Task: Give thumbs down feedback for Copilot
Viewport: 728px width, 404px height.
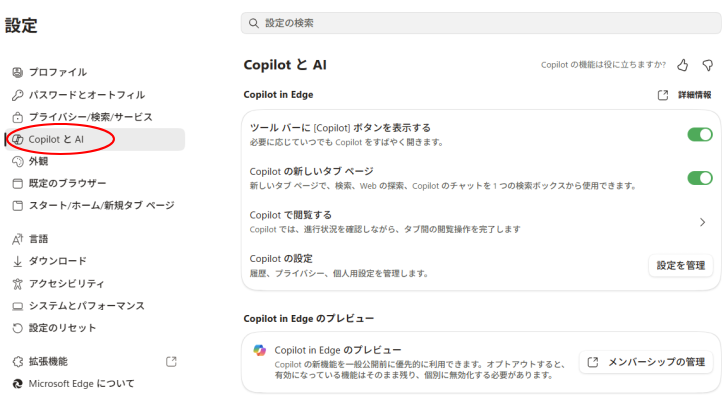Action: coord(708,65)
